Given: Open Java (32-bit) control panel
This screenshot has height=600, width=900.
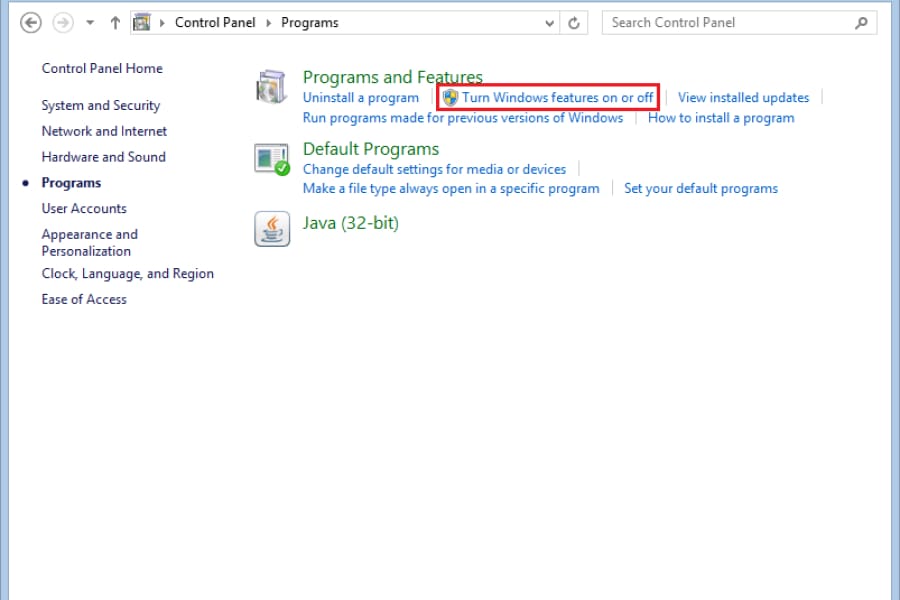Looking at the screenshot, I should click(x=350, y=223).
